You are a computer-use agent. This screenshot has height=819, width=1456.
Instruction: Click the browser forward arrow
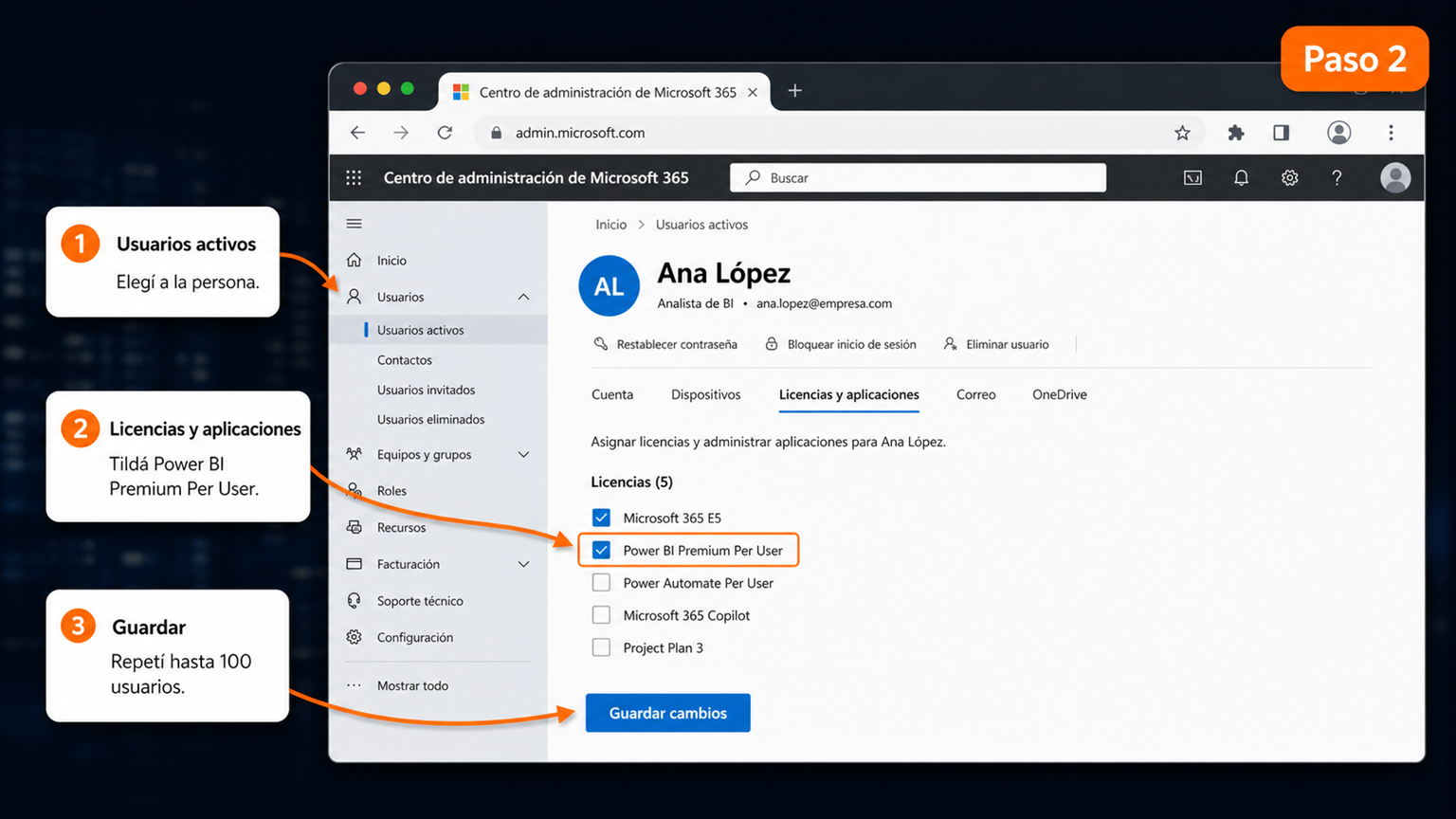(401, 133)
